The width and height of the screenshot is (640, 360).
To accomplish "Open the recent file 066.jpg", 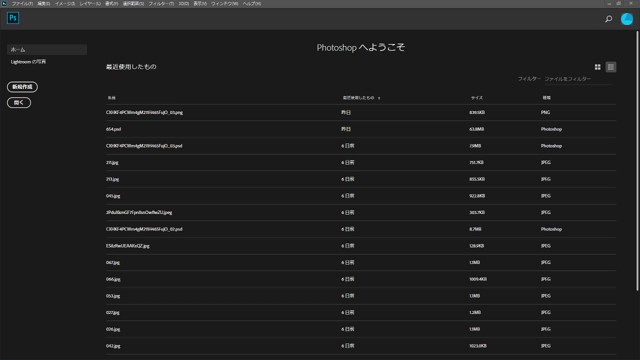I will coord(113,279).
